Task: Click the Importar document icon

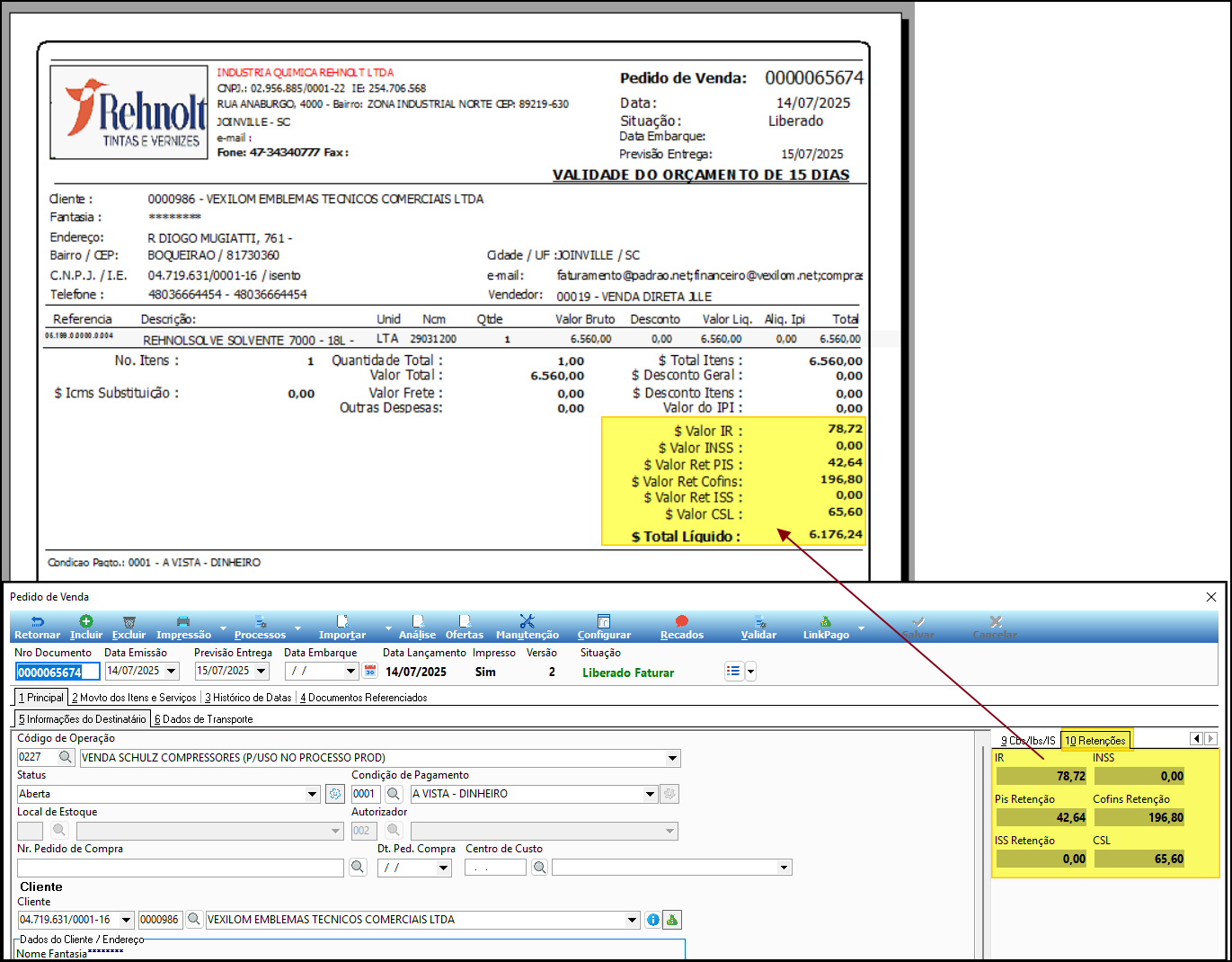Action: 342,621
